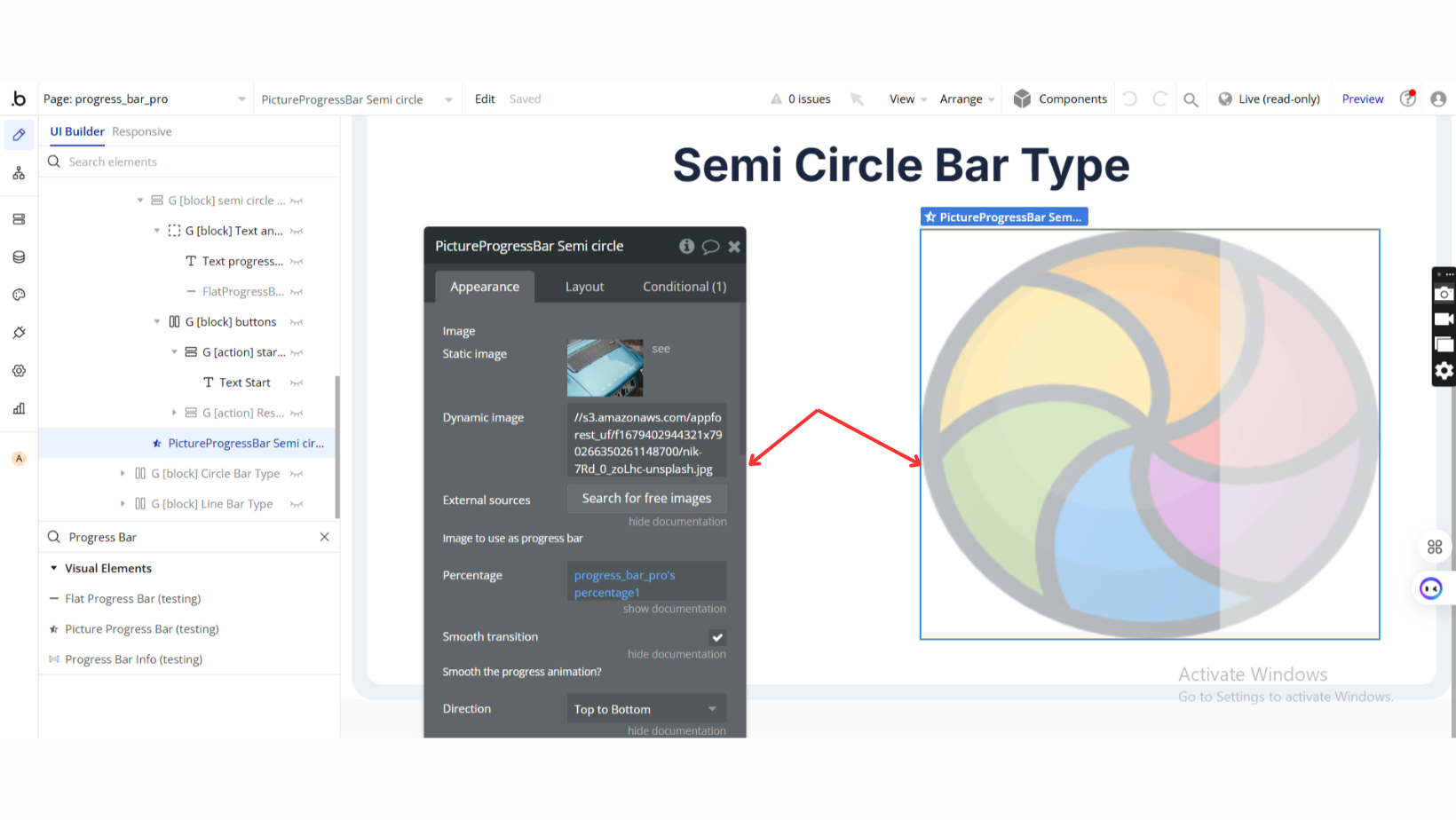The height and width of the screenshot is (820, 1456).
Task: Open the user account avatar icon
Action: pyautogui.click(x=1438, y=99)
